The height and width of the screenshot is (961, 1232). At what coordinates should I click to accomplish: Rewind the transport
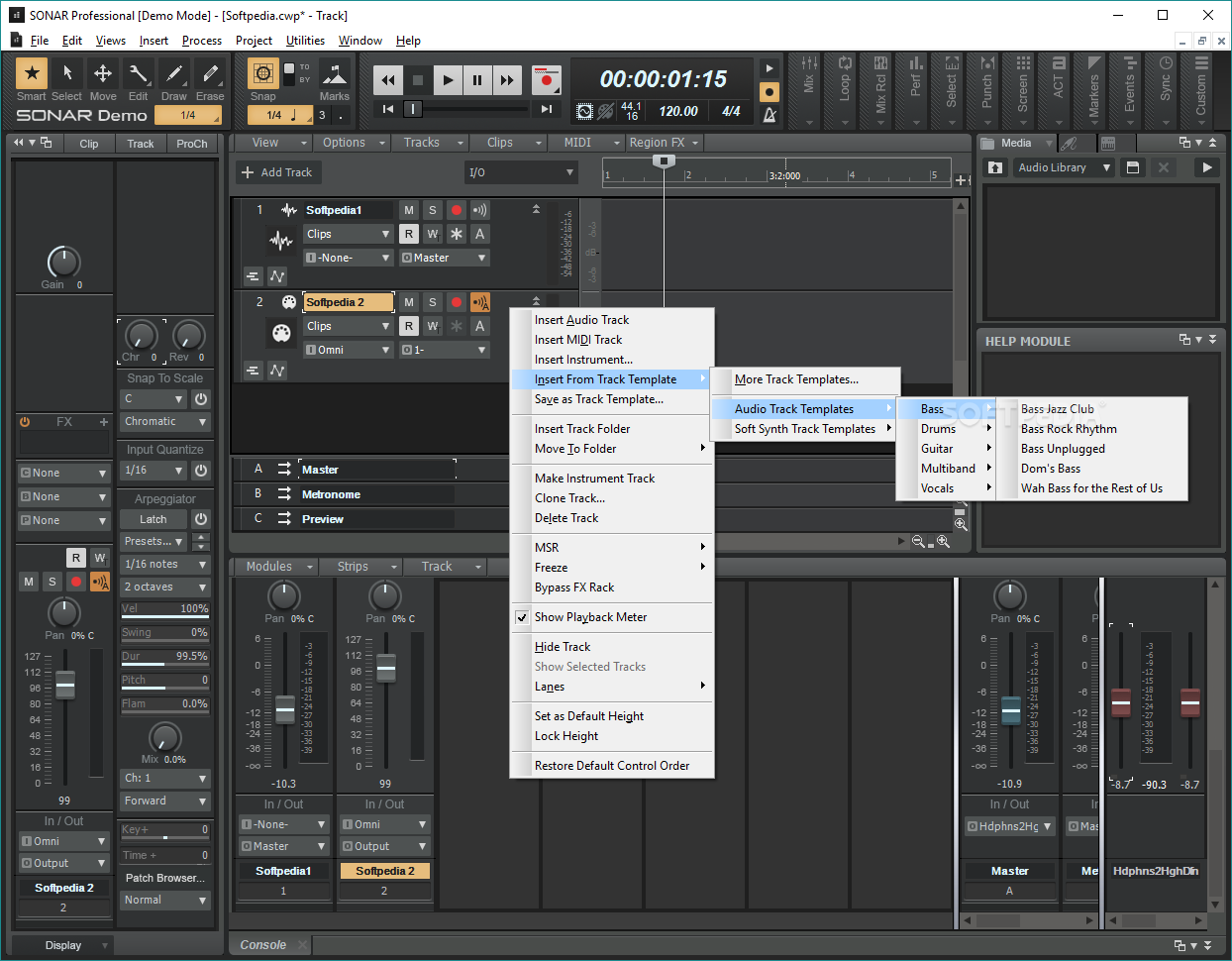pyautogui.click(x=388, y=80)
